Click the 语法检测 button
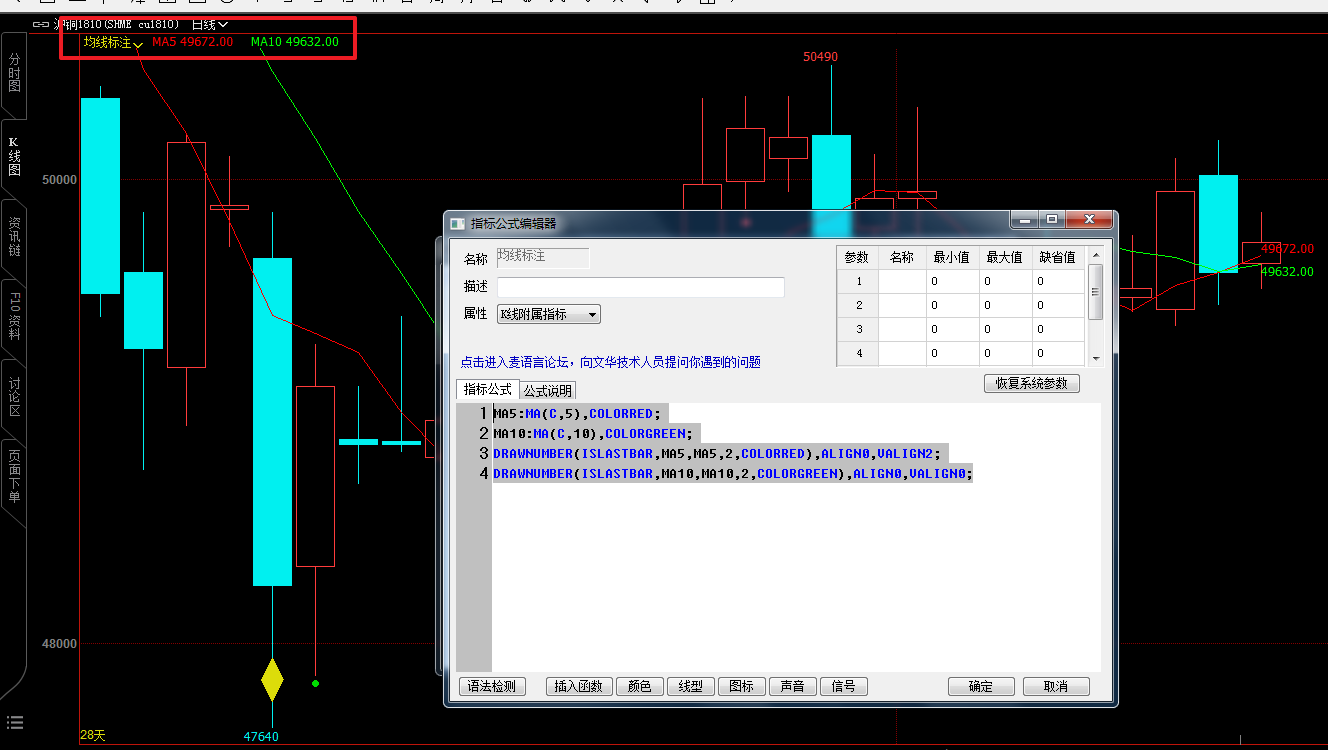 [x=492, y=686]
